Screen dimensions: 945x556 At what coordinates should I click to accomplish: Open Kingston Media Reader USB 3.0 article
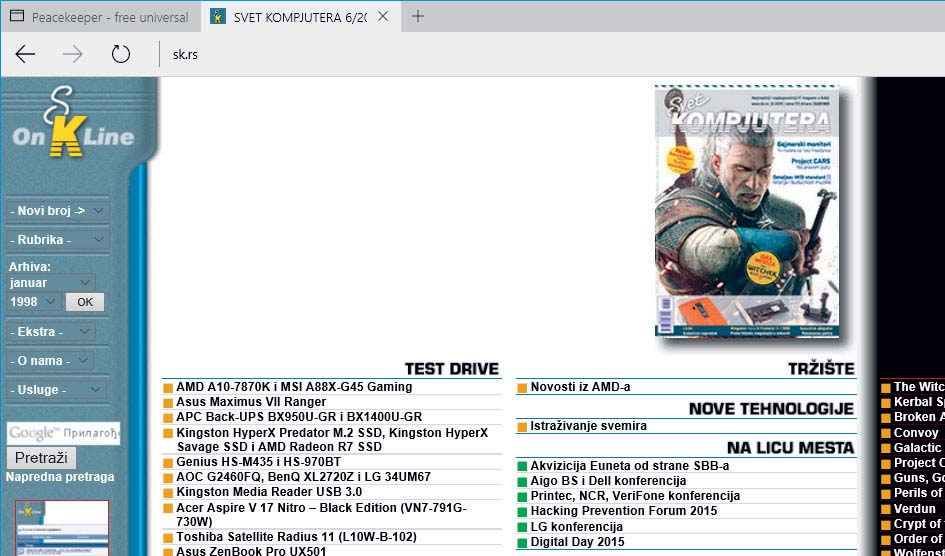[269, 492]
